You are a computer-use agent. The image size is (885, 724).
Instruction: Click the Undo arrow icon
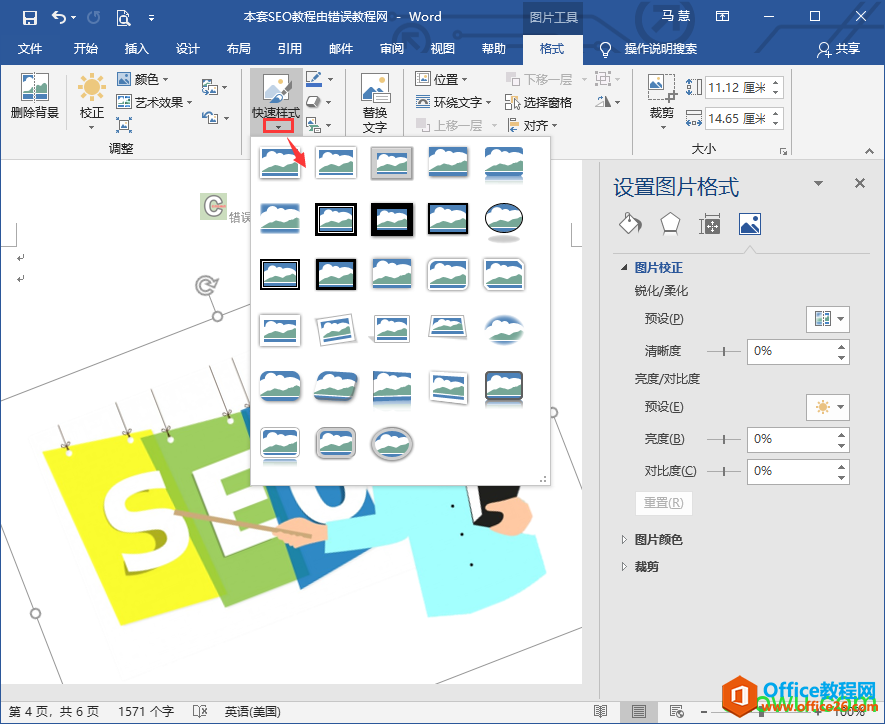pyautogui.click(x=59, y=17)
